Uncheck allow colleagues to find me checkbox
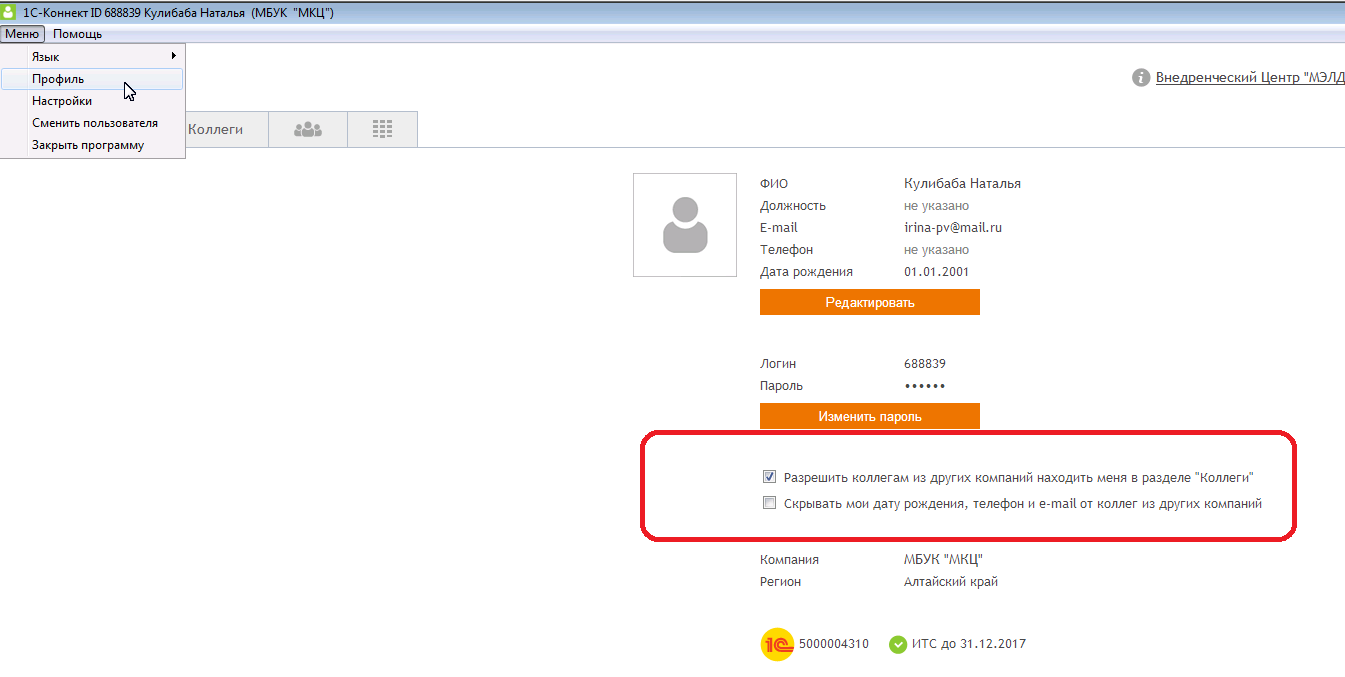This screenshot has height=677, width=1345. coord(769,477)
